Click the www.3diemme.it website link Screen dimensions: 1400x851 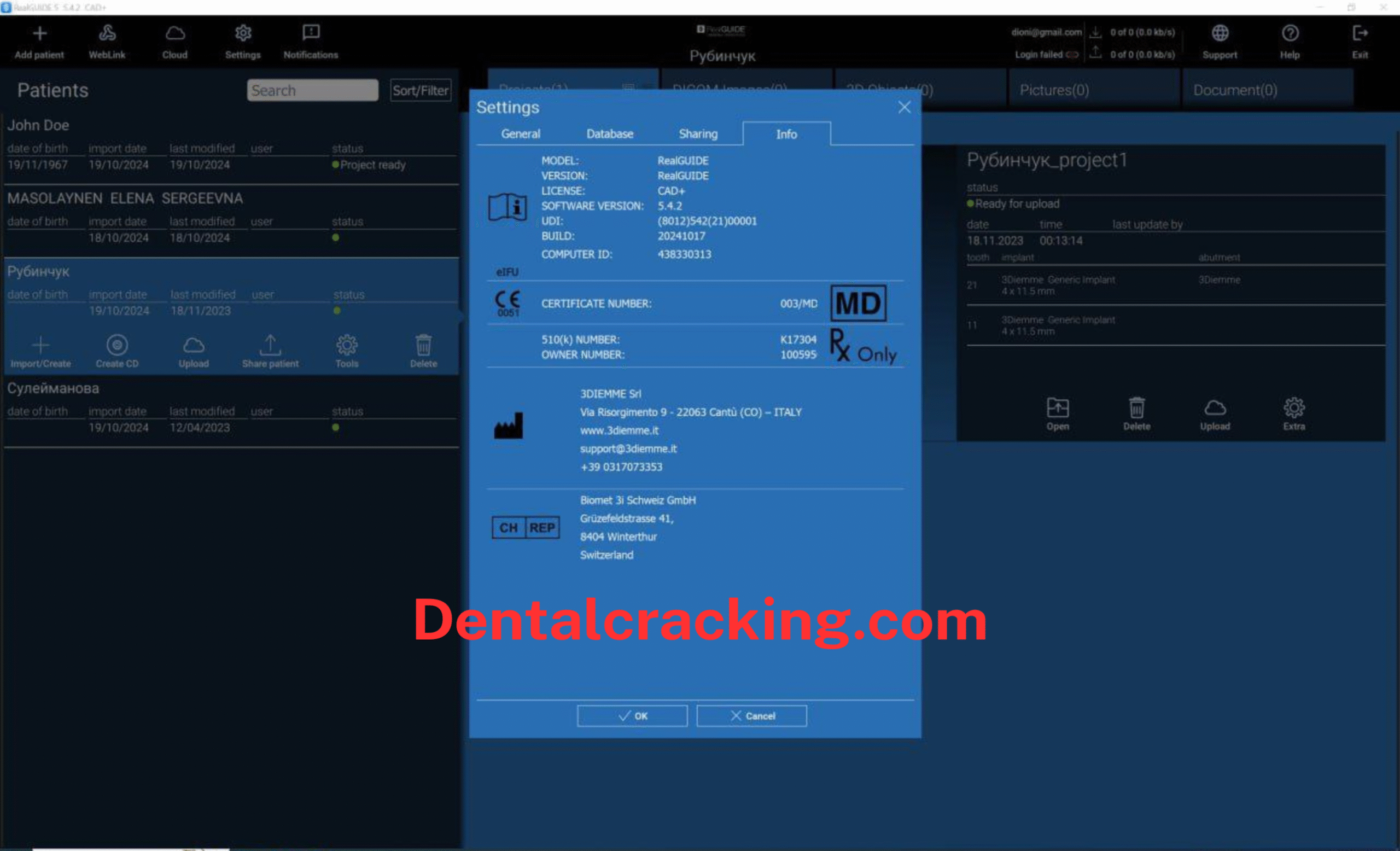click(x=619, y=430)
